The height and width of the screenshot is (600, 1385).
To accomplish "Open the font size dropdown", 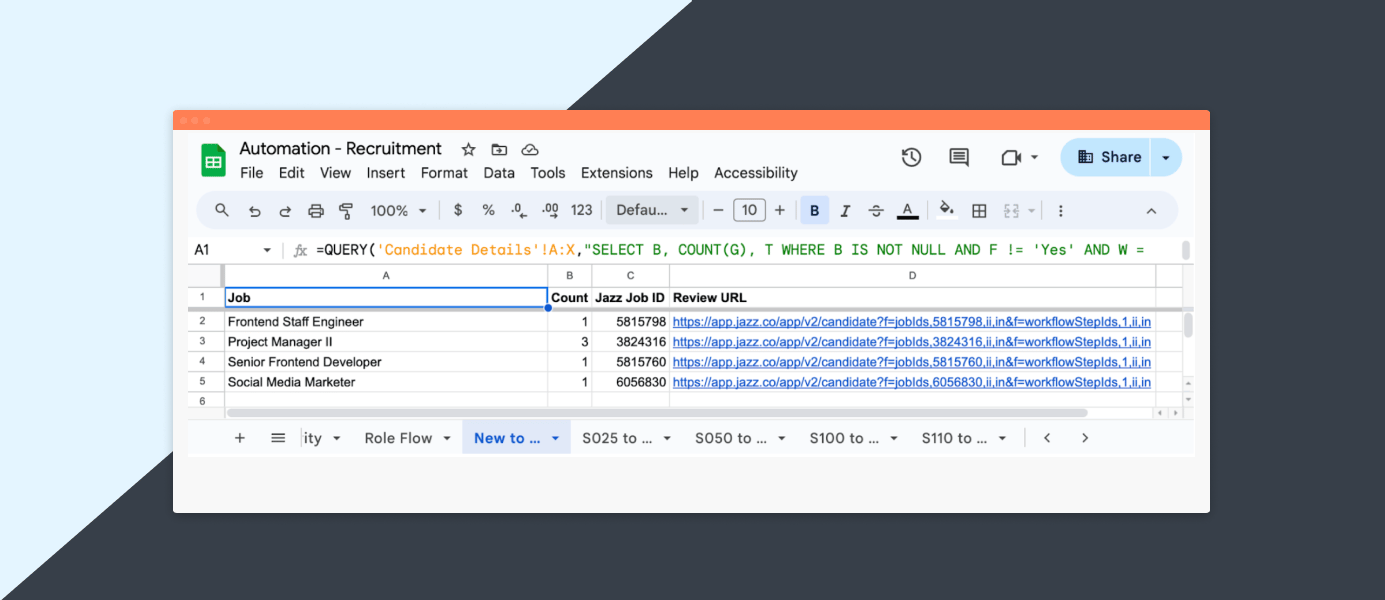I will coord(749,210).
